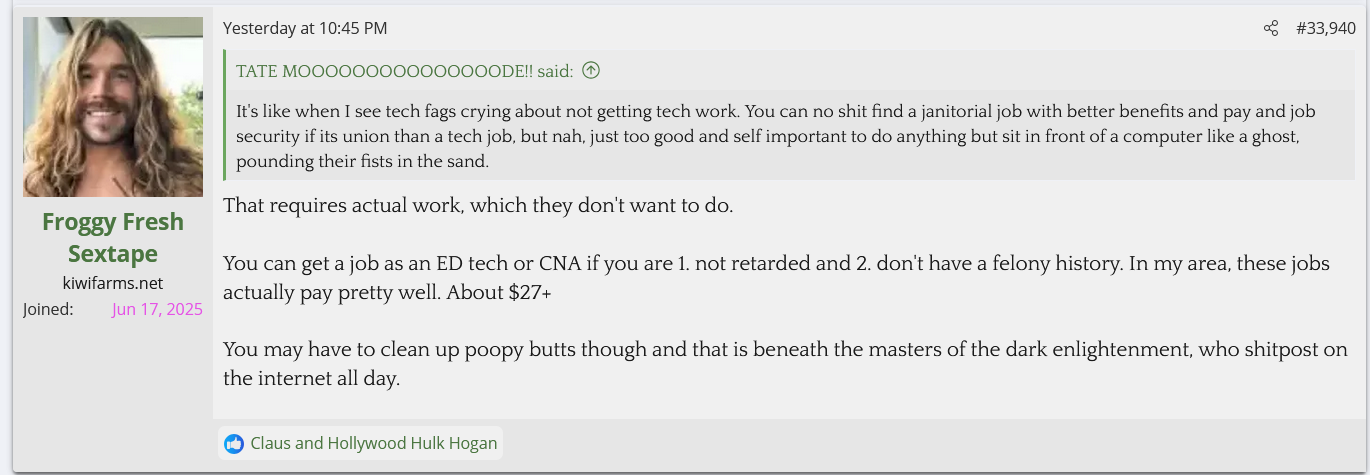Open the post number #33,940 permalink
Image resolution: width=1370 pixels, height=475 pixels.
tap(1326, 29)
